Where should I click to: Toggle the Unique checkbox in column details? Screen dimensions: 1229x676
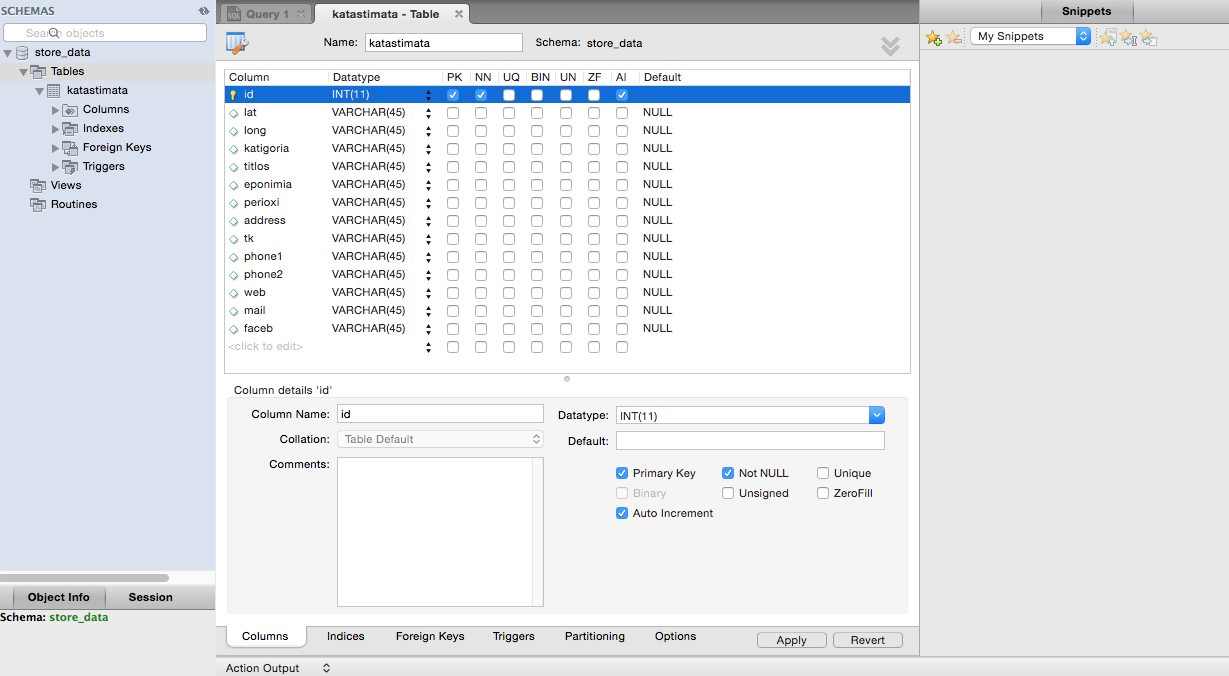coord(823,473)
